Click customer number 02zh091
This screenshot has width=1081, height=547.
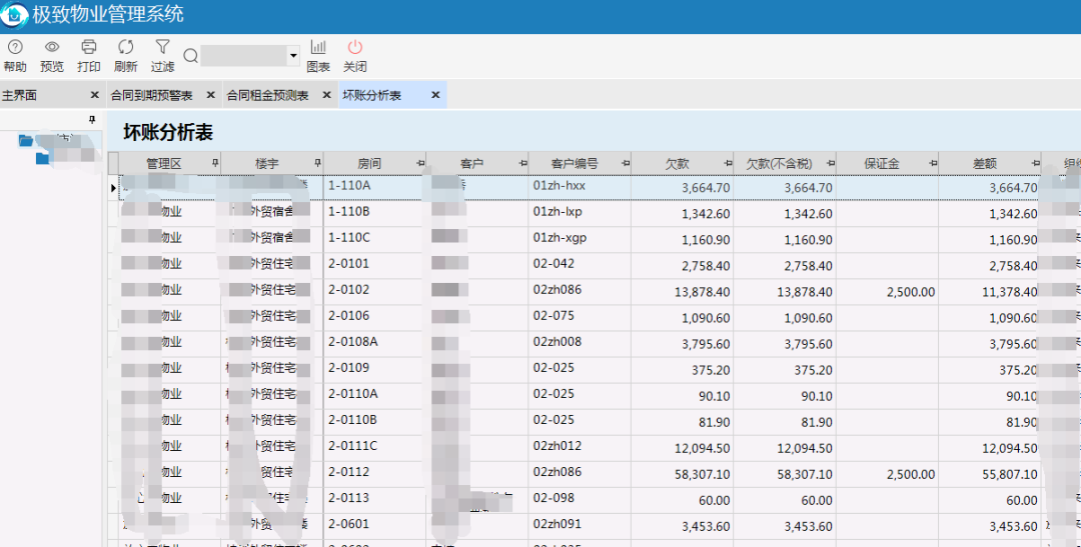(557, 524)
